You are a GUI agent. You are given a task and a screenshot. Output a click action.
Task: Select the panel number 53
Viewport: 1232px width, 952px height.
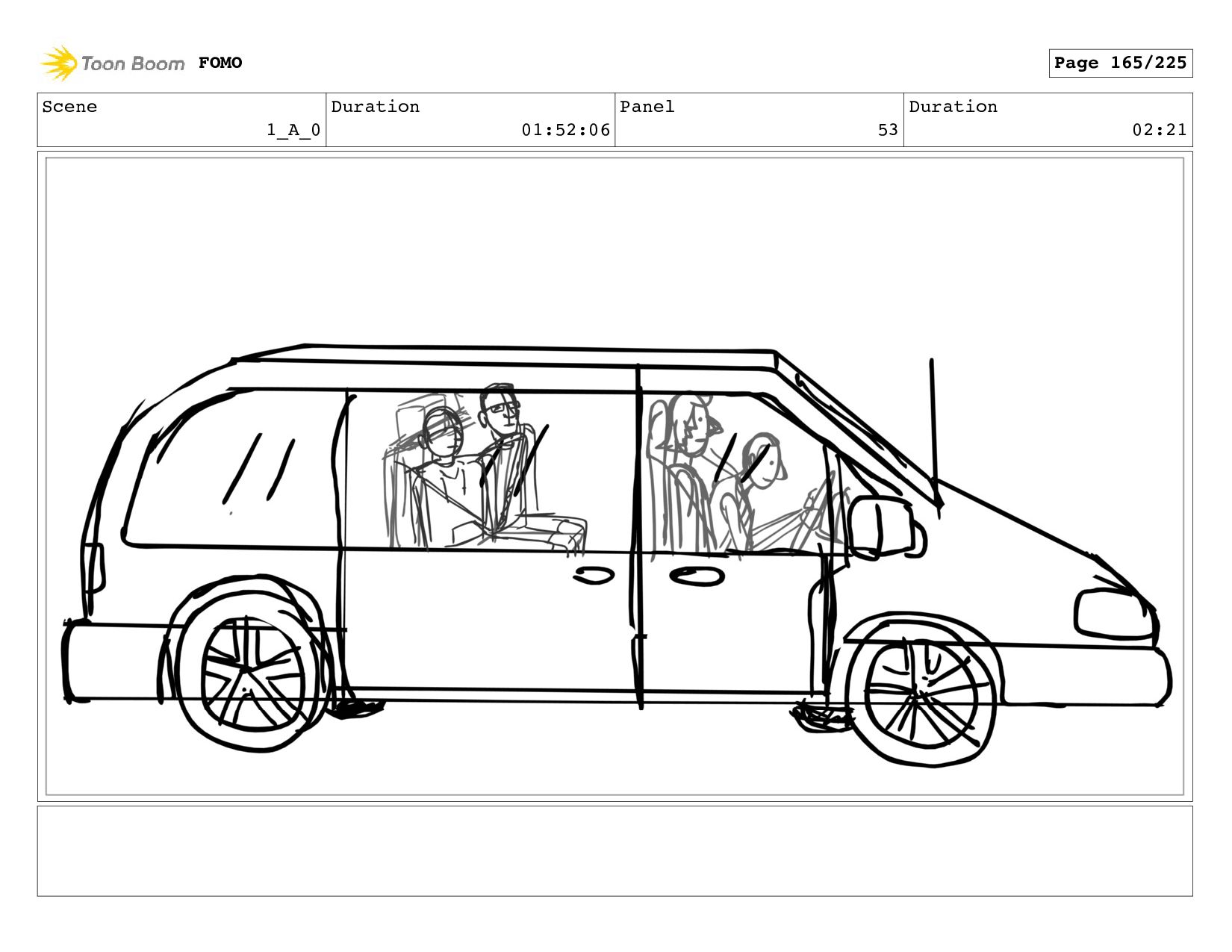coord(888,130)
